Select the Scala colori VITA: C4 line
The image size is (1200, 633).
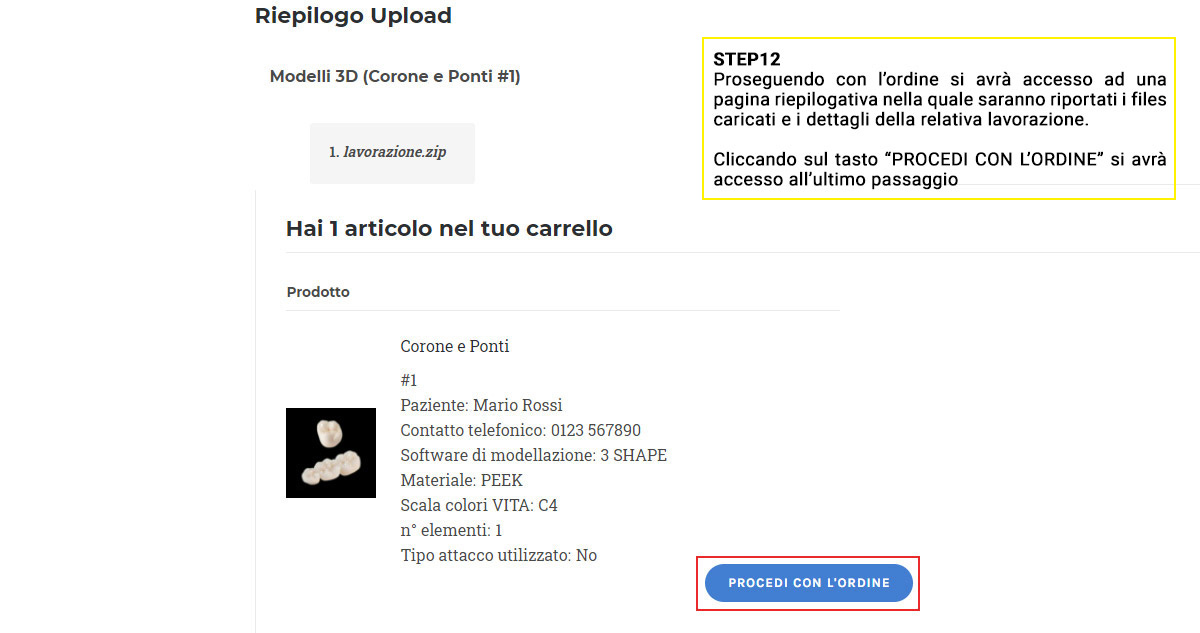(479, 505)
